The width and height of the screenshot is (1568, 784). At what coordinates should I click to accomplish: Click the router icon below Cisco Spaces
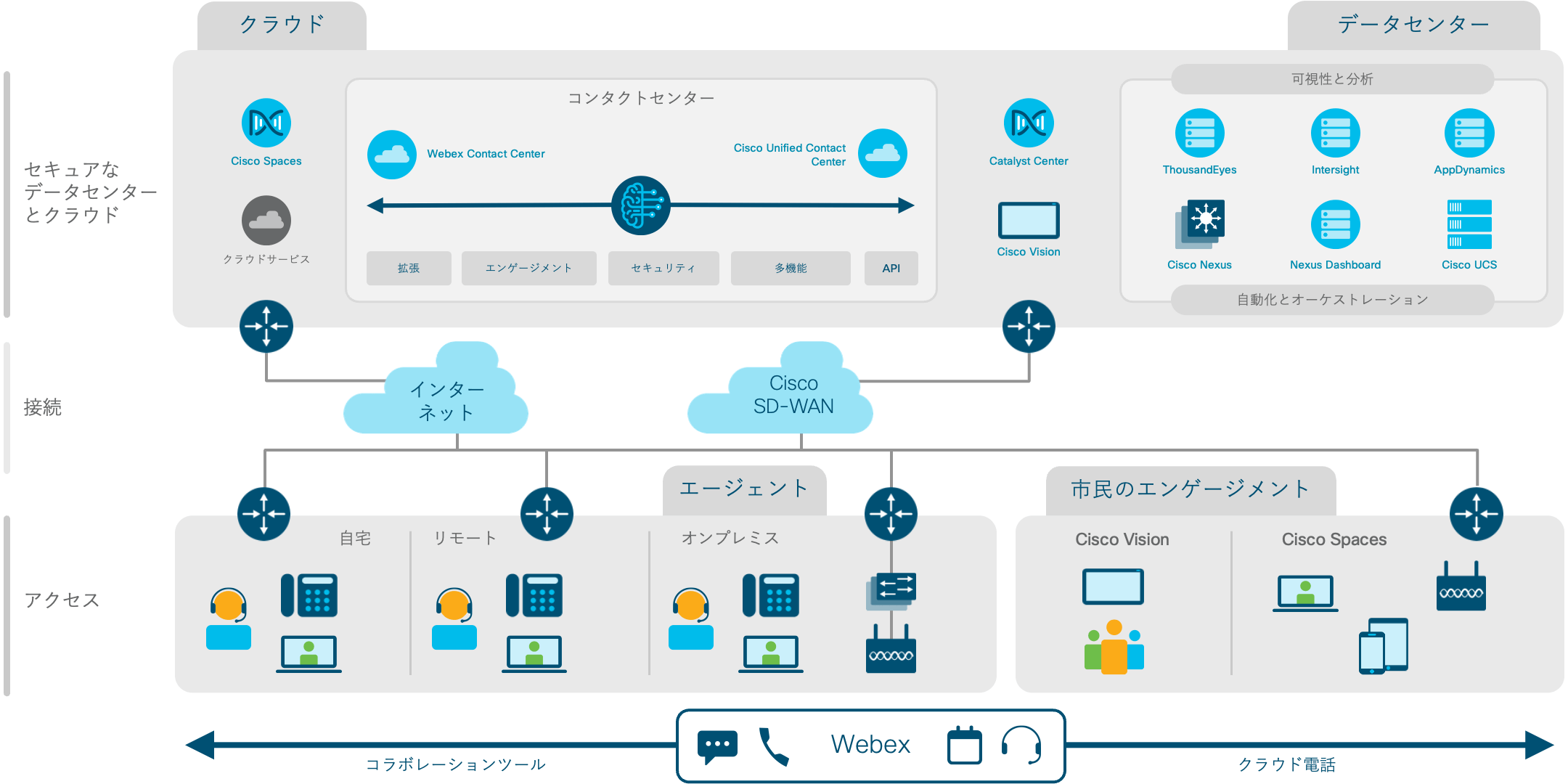pos(266,327)
